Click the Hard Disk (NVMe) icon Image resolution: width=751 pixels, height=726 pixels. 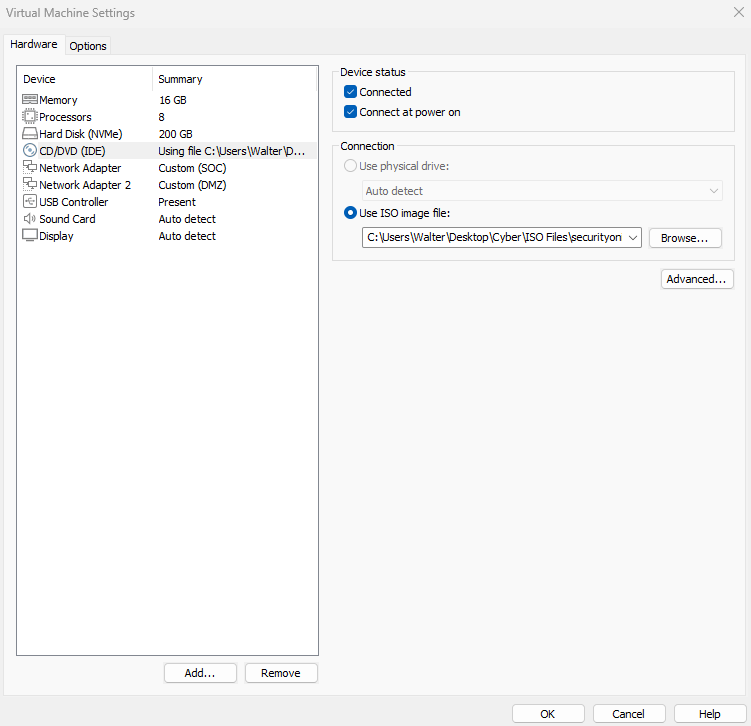(x=30, y=134)
